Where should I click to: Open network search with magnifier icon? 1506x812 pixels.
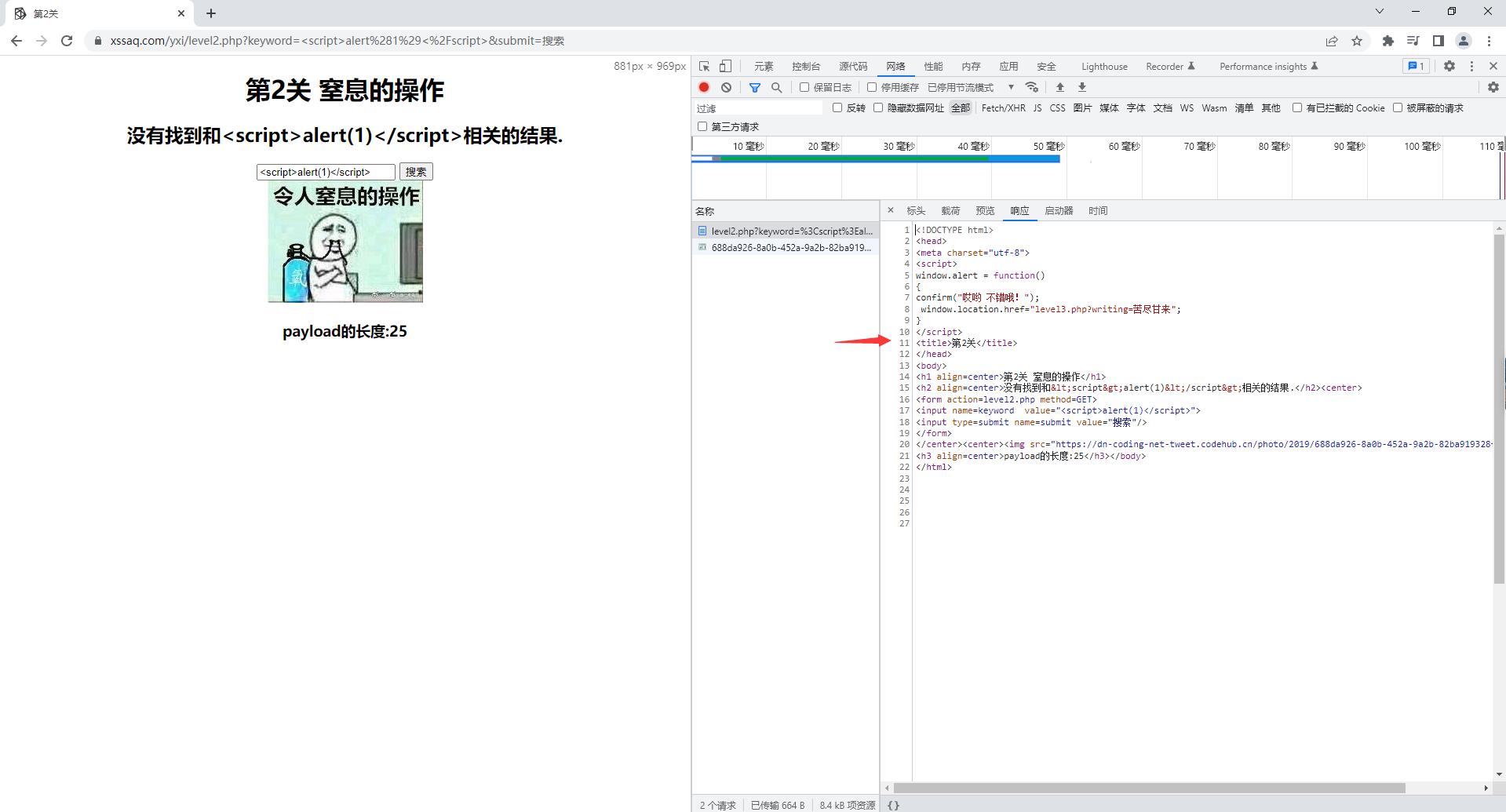coord(777,87)
